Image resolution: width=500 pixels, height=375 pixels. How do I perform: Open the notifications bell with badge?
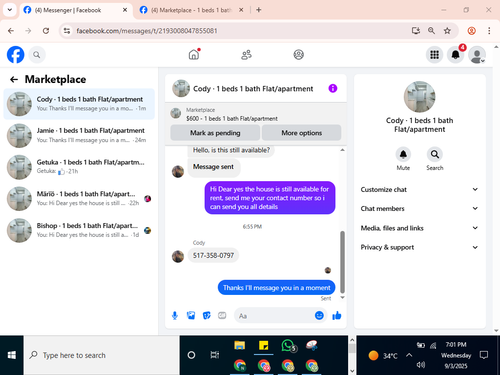pos(455,54)
